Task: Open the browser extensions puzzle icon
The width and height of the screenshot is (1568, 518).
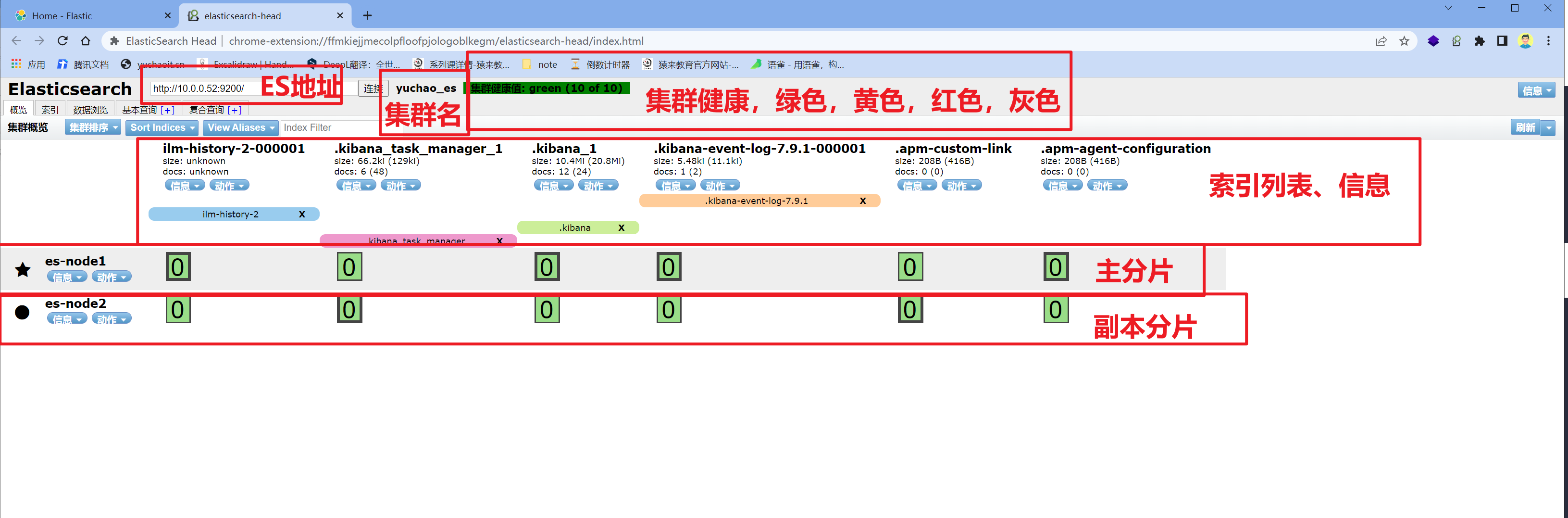Action: [1479, 41]
